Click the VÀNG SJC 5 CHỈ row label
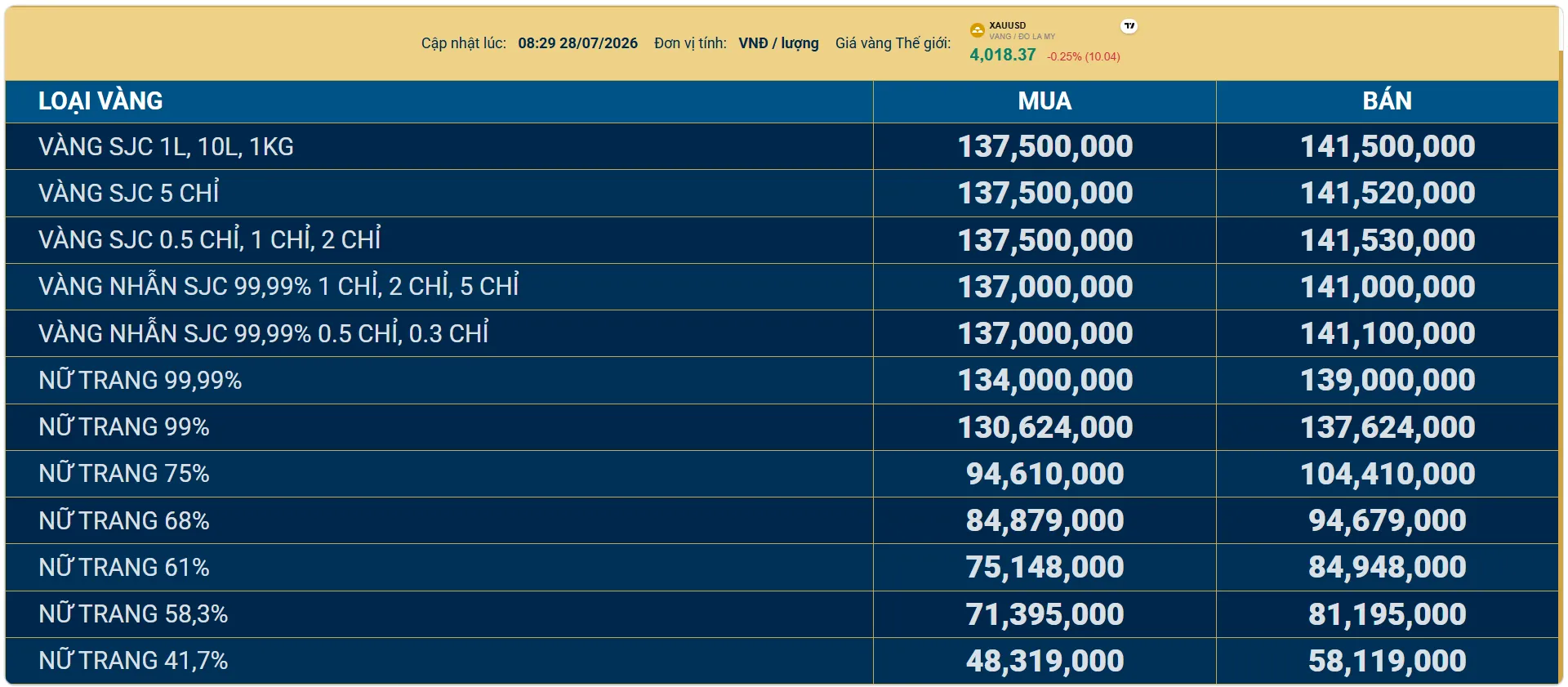Image resolution: width=1568 pixels, height=687 pixels. point(129,193)
